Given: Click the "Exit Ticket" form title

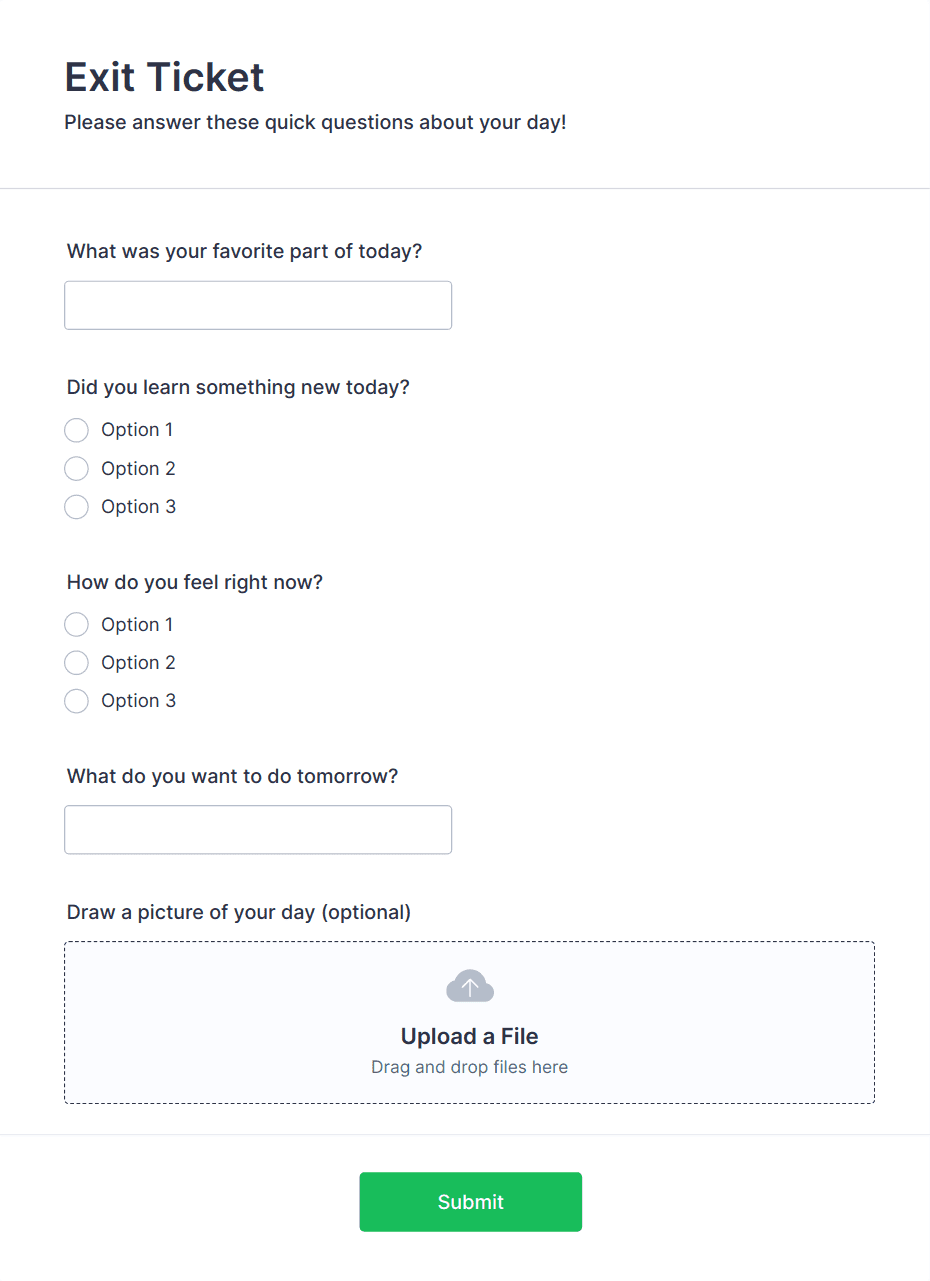Looking at the screenshot, I should tap(165, 77).
